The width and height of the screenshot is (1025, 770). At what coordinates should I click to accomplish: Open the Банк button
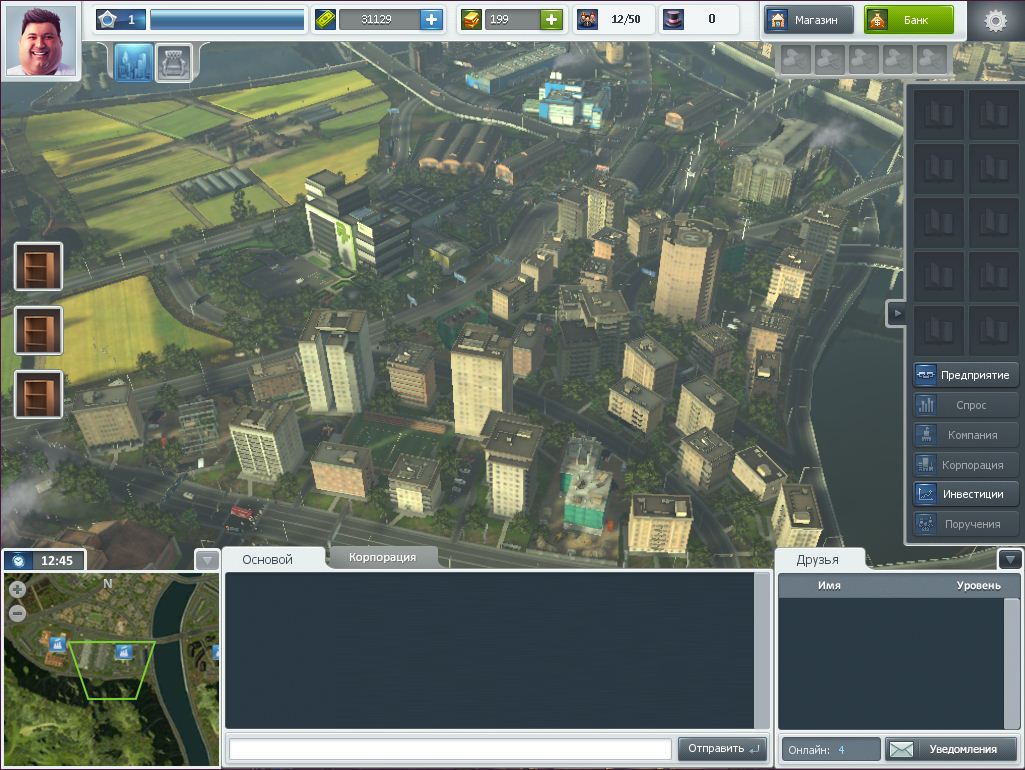coord(908,20)
